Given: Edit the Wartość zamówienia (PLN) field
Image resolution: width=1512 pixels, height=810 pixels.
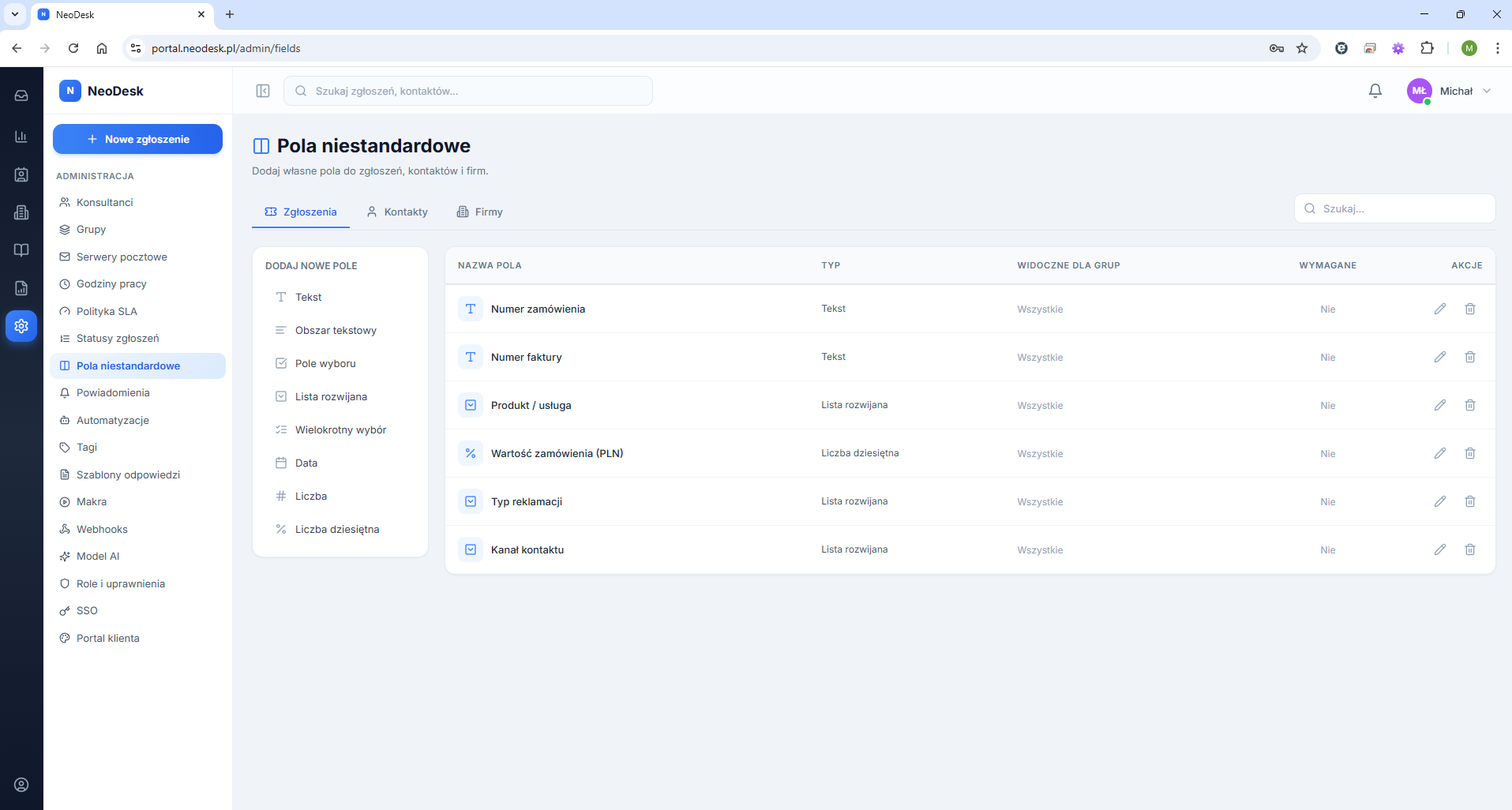Looking at the screenshot, I should [x=1440, y=453].
